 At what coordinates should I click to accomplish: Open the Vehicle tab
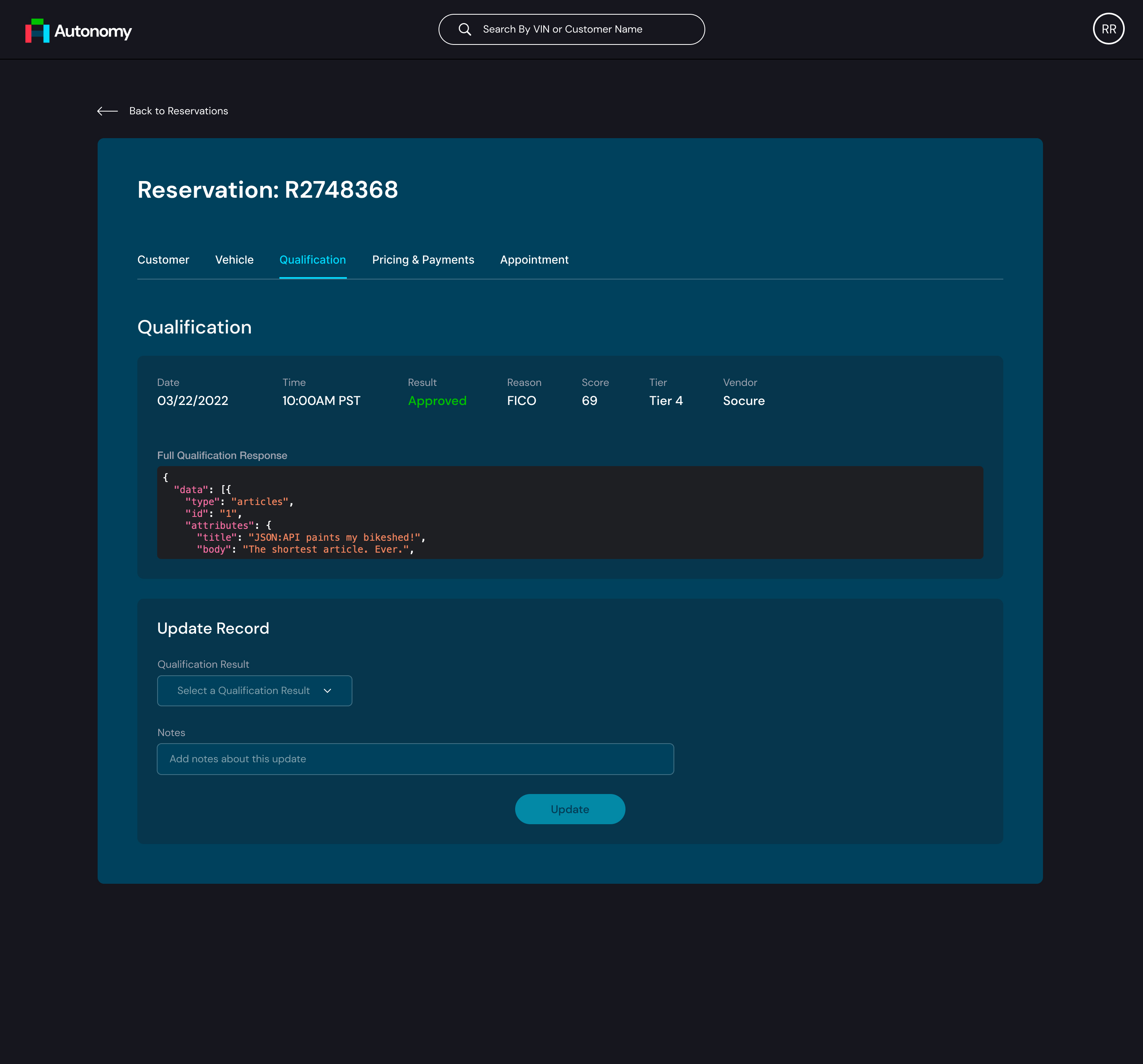[x=234, y=260]
